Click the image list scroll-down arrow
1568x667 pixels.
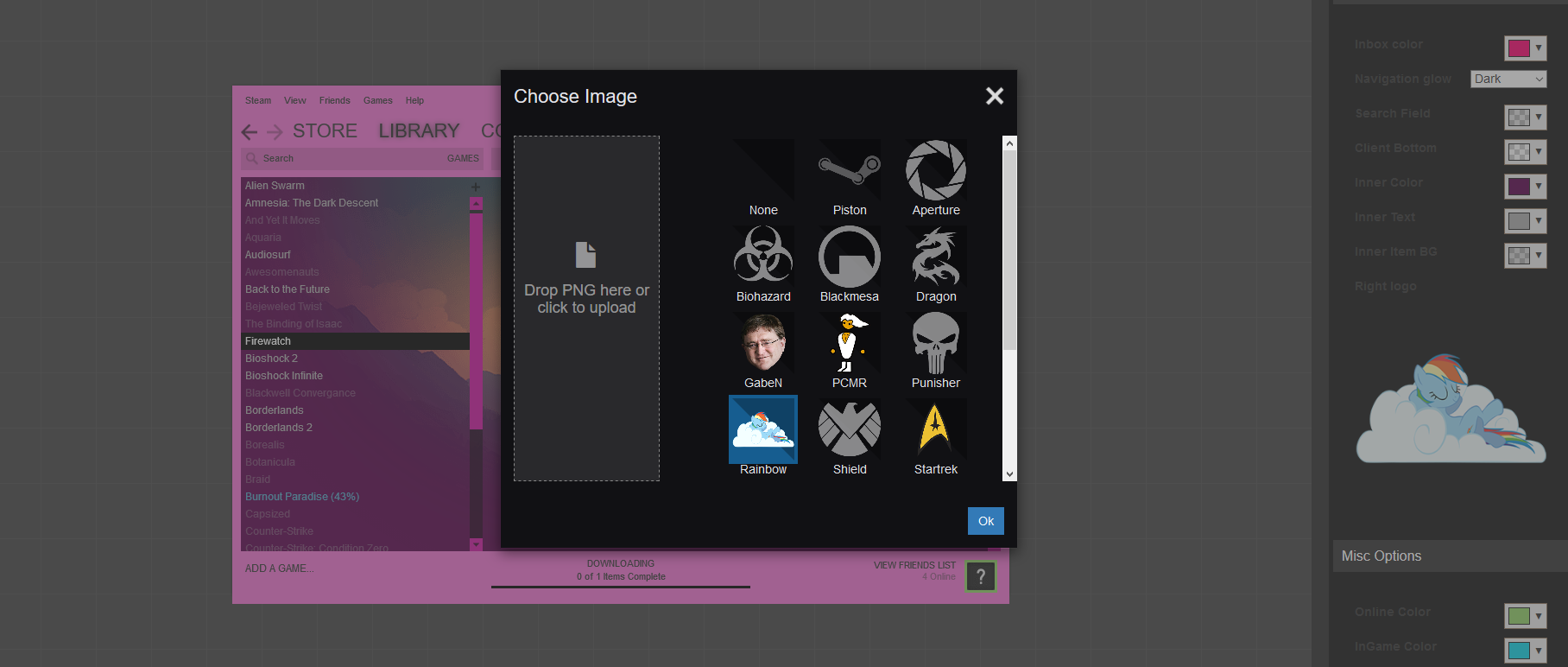[1009, 474]
